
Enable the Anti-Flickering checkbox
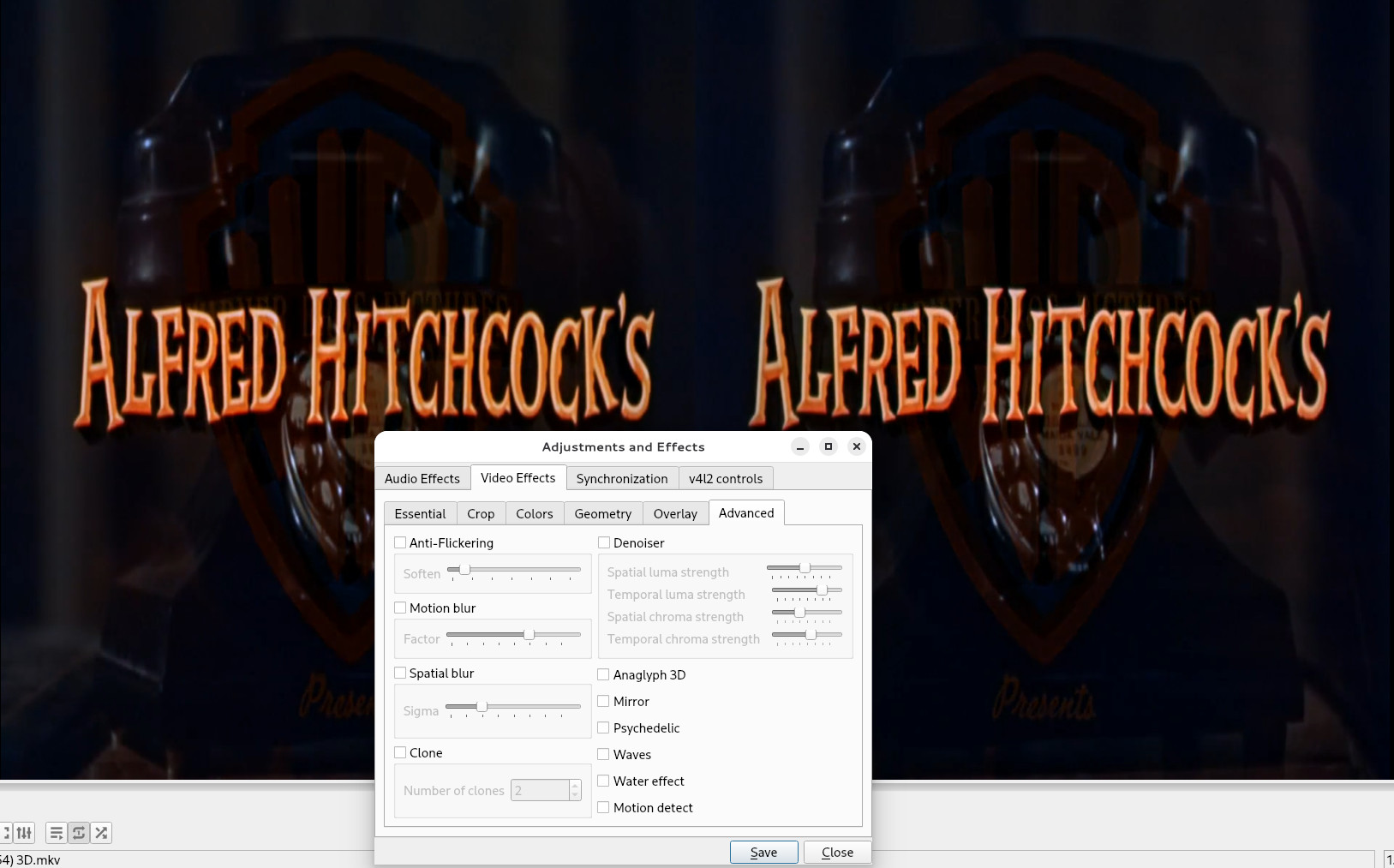(400, 542)
